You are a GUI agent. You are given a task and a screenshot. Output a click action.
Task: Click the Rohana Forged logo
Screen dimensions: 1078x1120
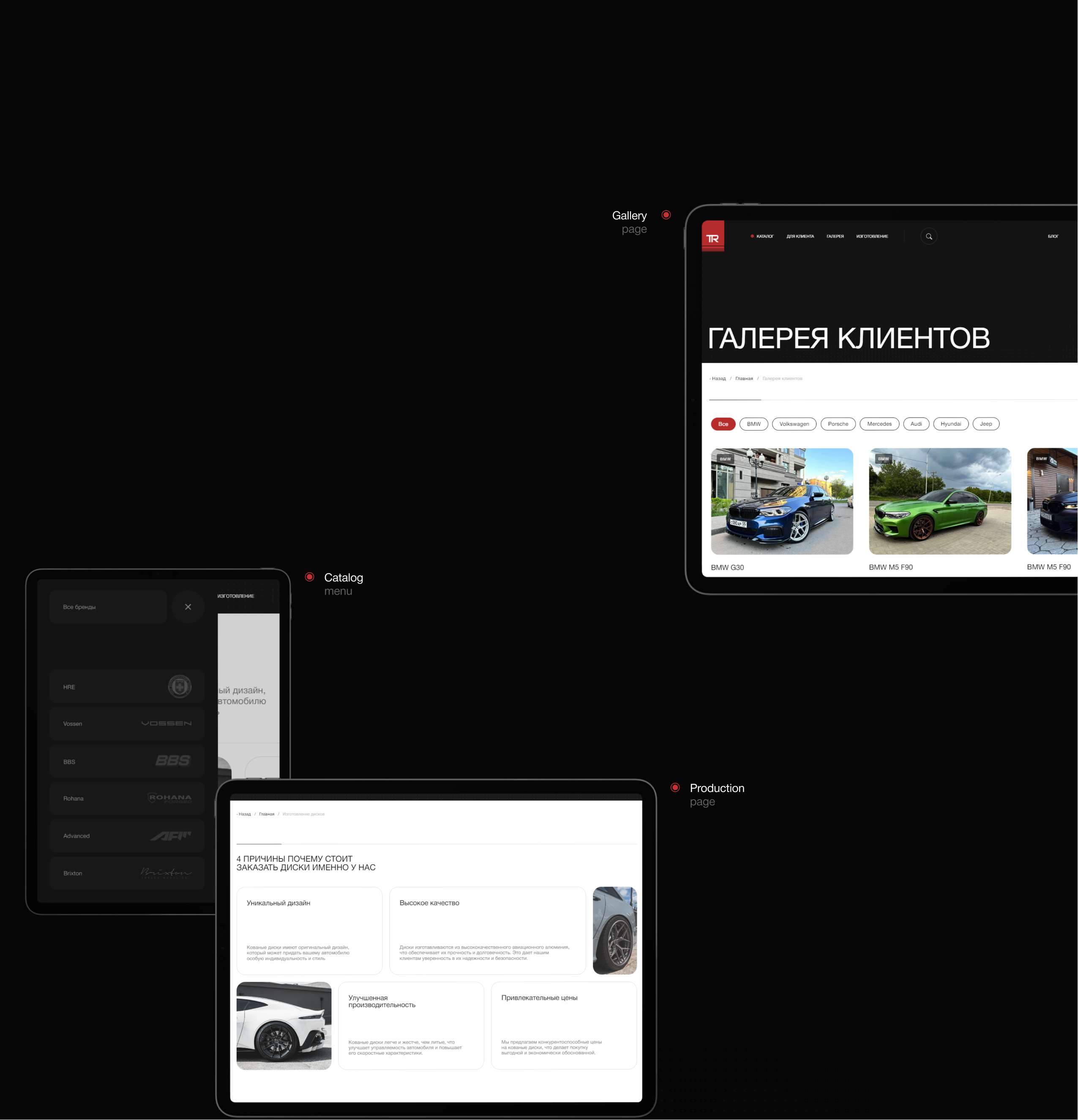[170, 798]
